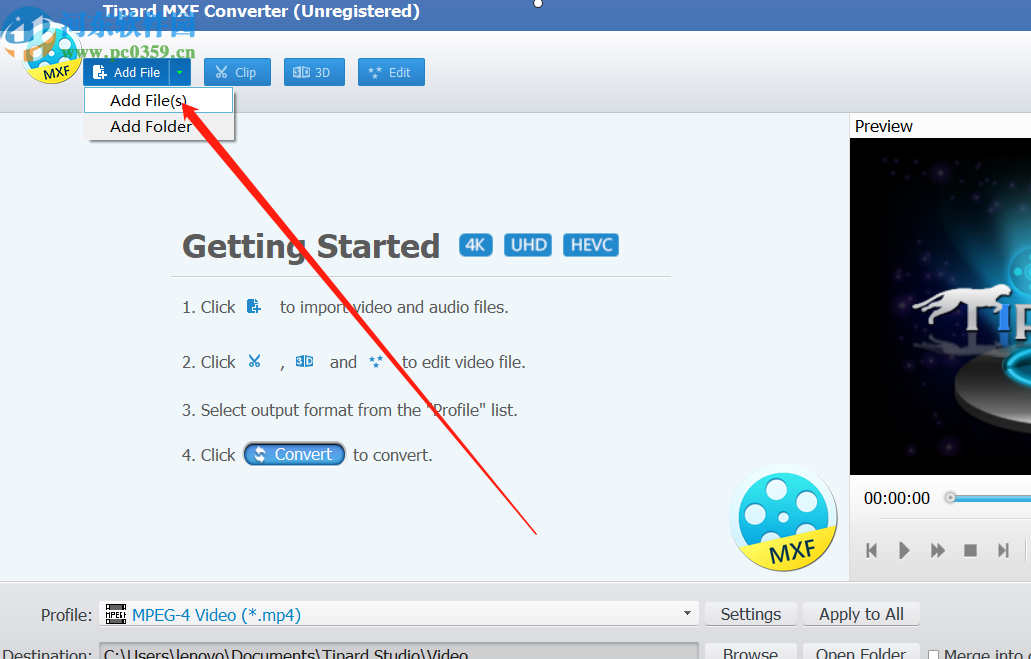Click the Preview panel label

click(x=883, y=126)
